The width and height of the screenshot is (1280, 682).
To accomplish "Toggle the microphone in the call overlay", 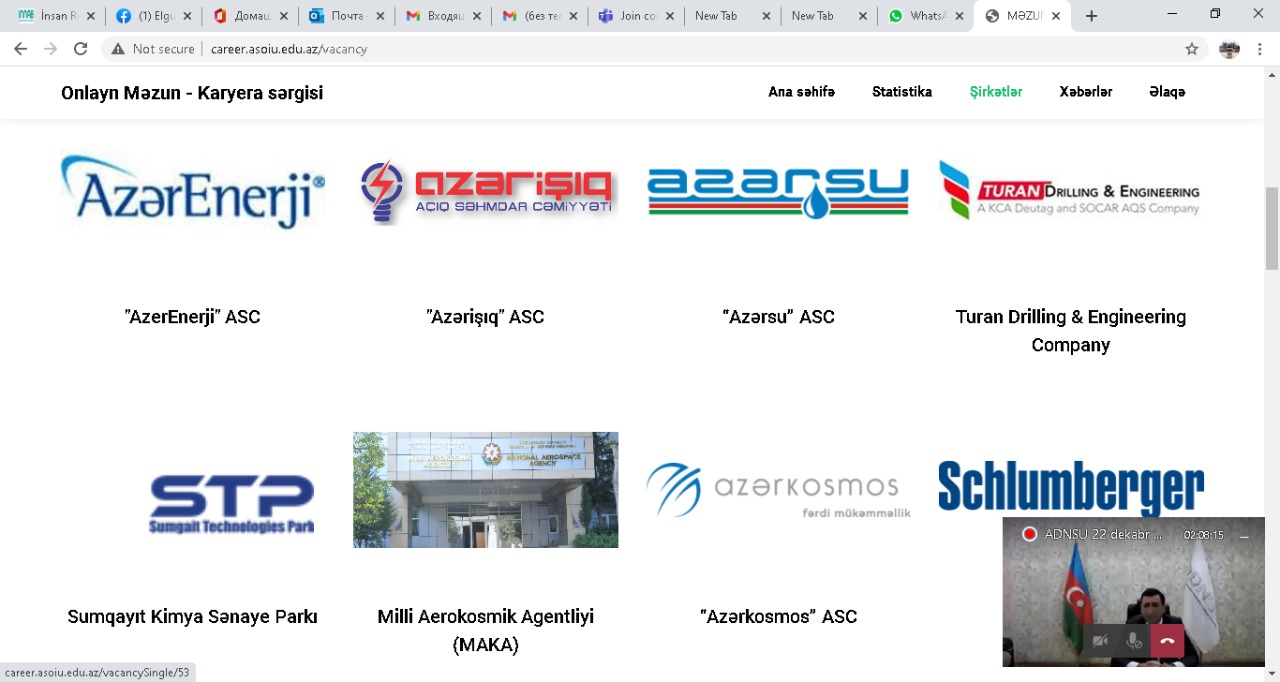I will (1134, 641).
